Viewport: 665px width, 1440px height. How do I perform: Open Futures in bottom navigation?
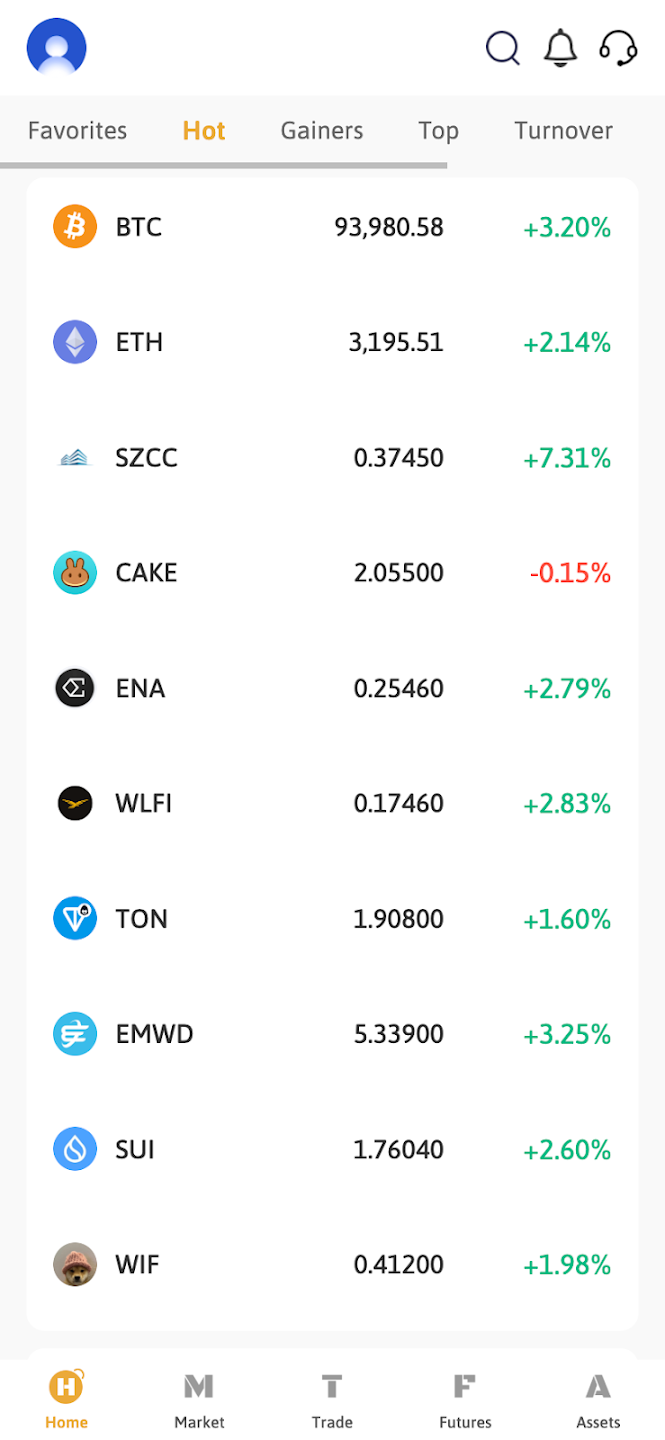[465, 1400]
